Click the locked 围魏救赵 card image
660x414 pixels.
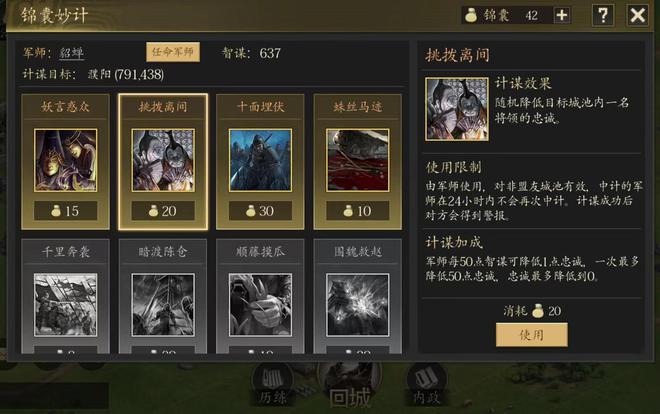coord(357,305)
